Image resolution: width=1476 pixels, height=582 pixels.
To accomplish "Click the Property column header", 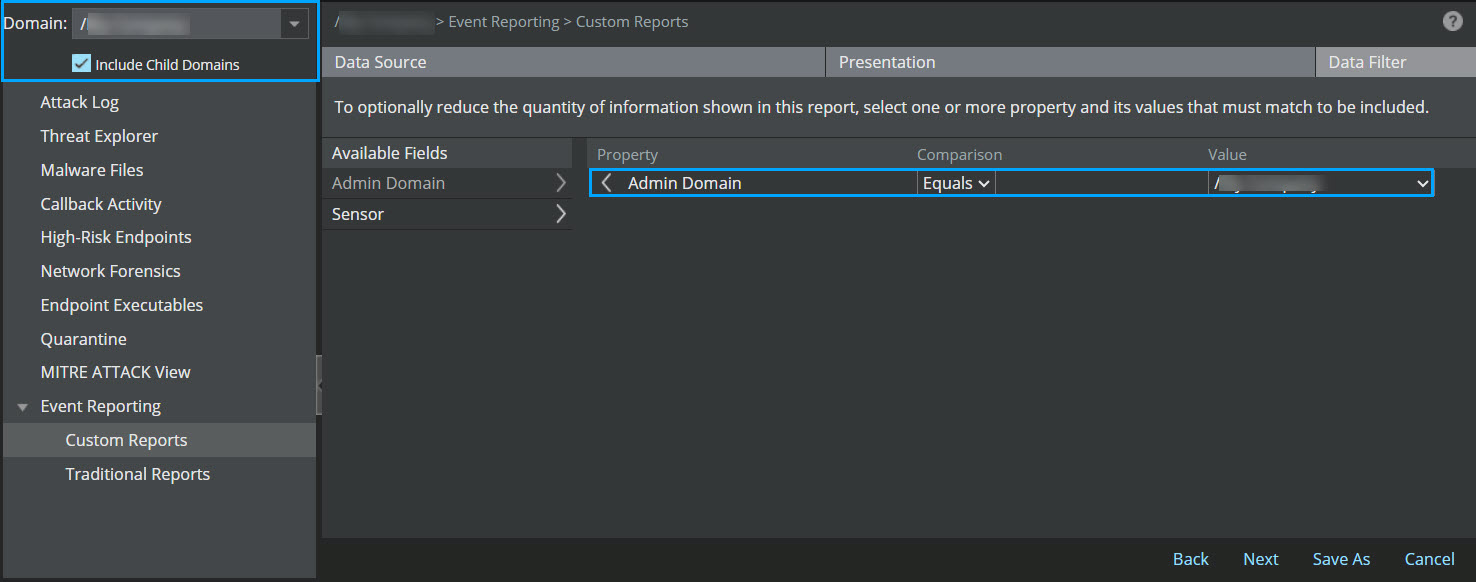I will pyautogui.click(x=628, y=154).
